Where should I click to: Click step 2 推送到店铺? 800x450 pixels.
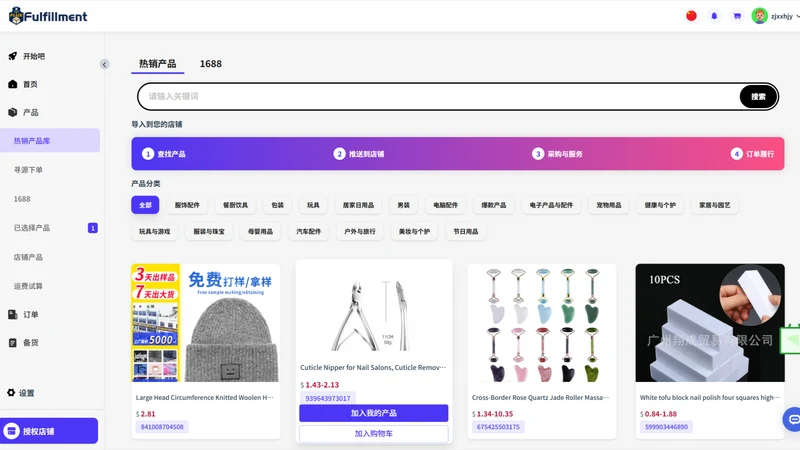(x=359, y=154)
